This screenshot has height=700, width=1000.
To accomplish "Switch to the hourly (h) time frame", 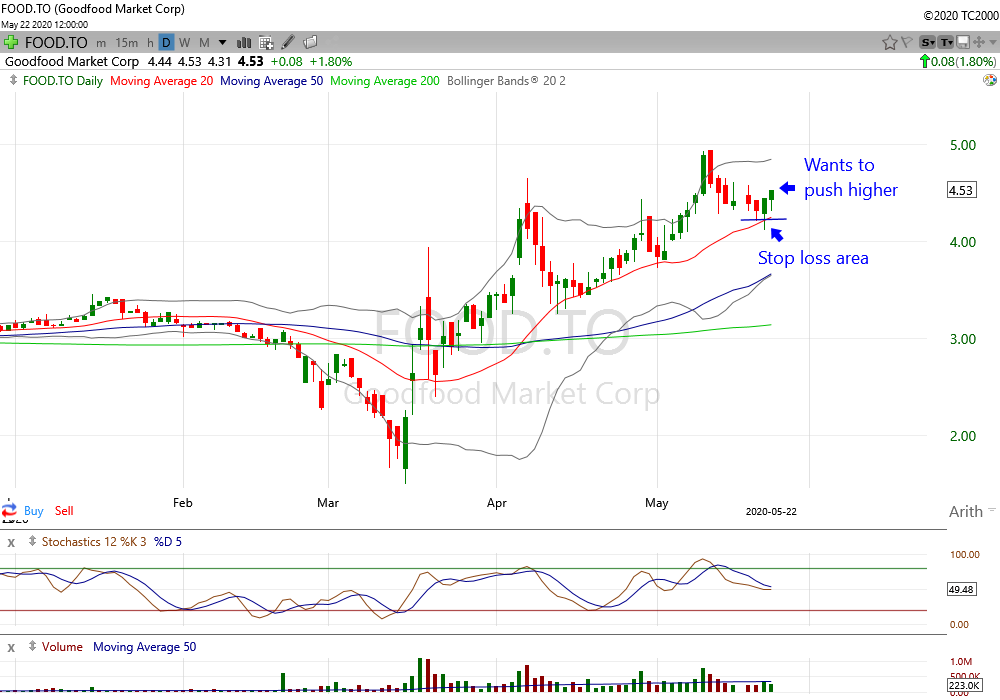I will 150,43.
